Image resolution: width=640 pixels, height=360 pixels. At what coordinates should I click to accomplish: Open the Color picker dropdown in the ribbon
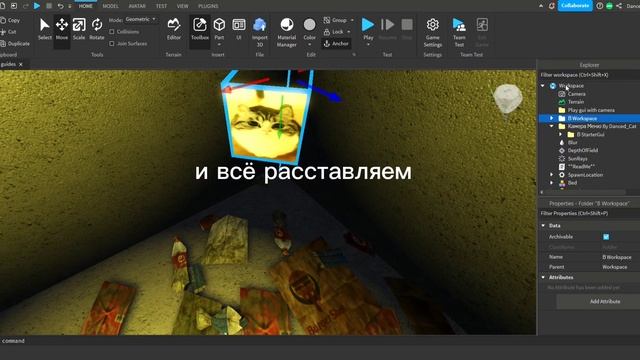(x=309, y=44)
